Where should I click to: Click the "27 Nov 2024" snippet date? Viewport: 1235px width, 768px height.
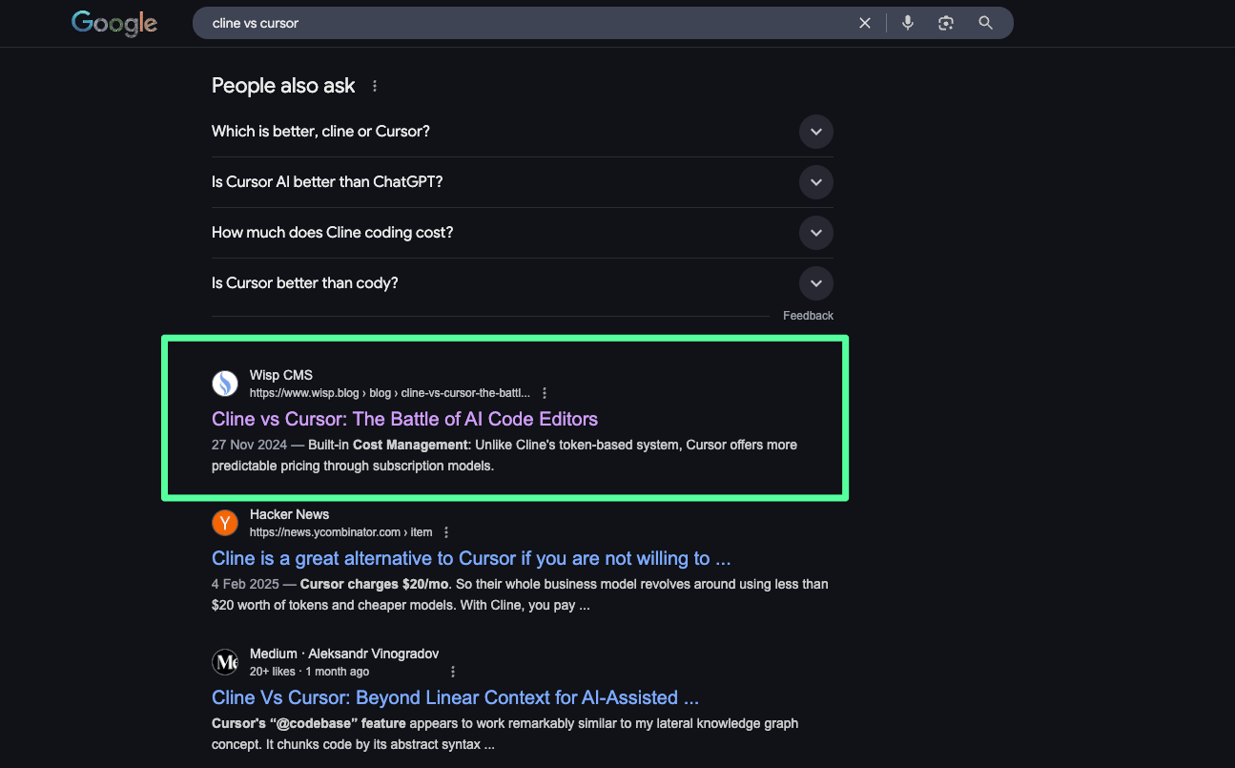tap(249, 445)
